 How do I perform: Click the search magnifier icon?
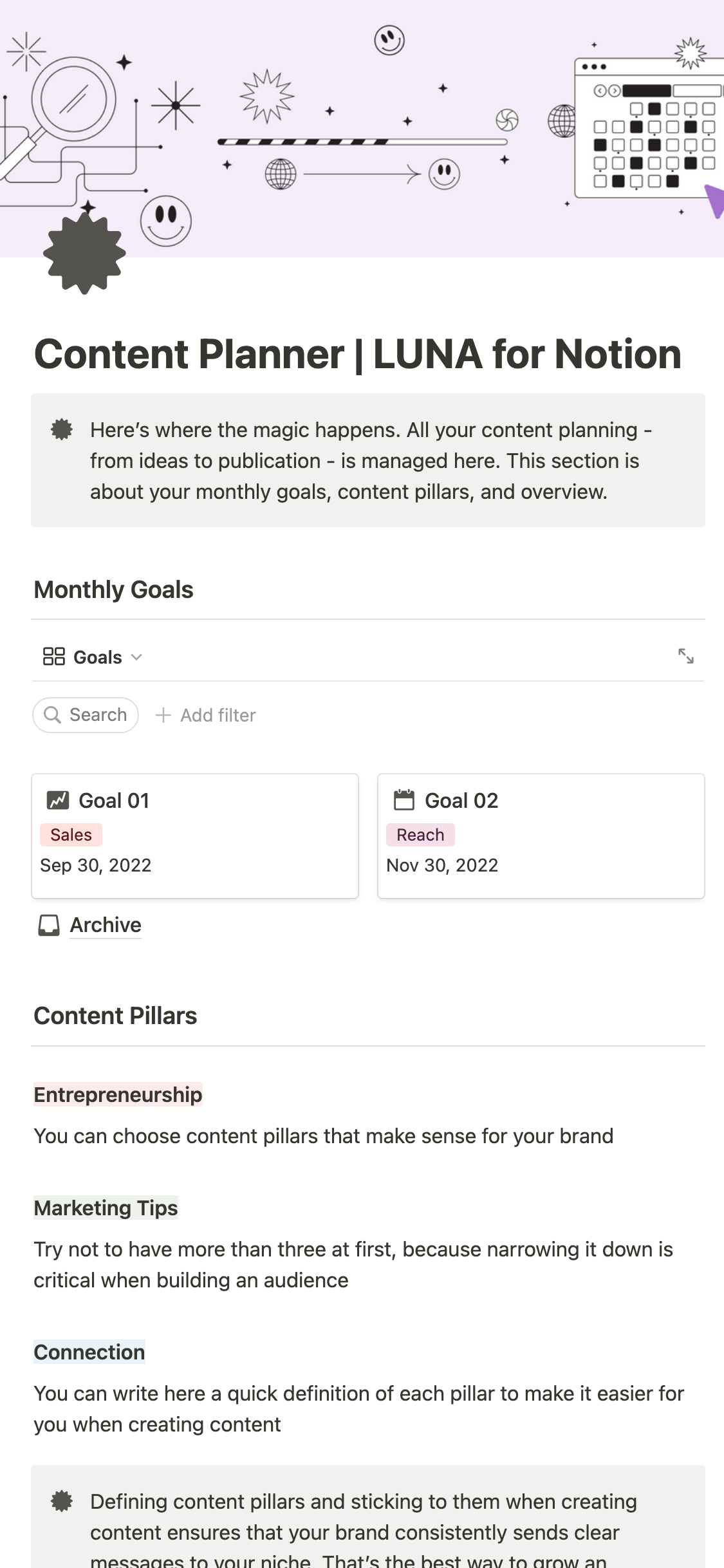pos(53,715)
